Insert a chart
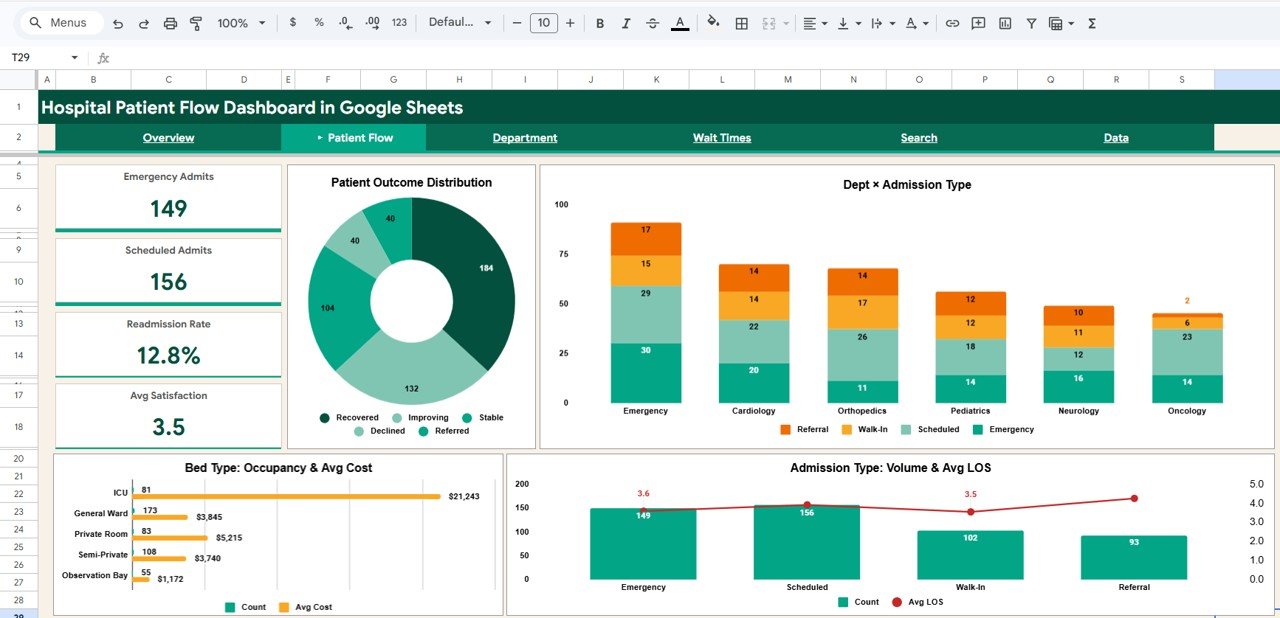 coord(1004,22)
